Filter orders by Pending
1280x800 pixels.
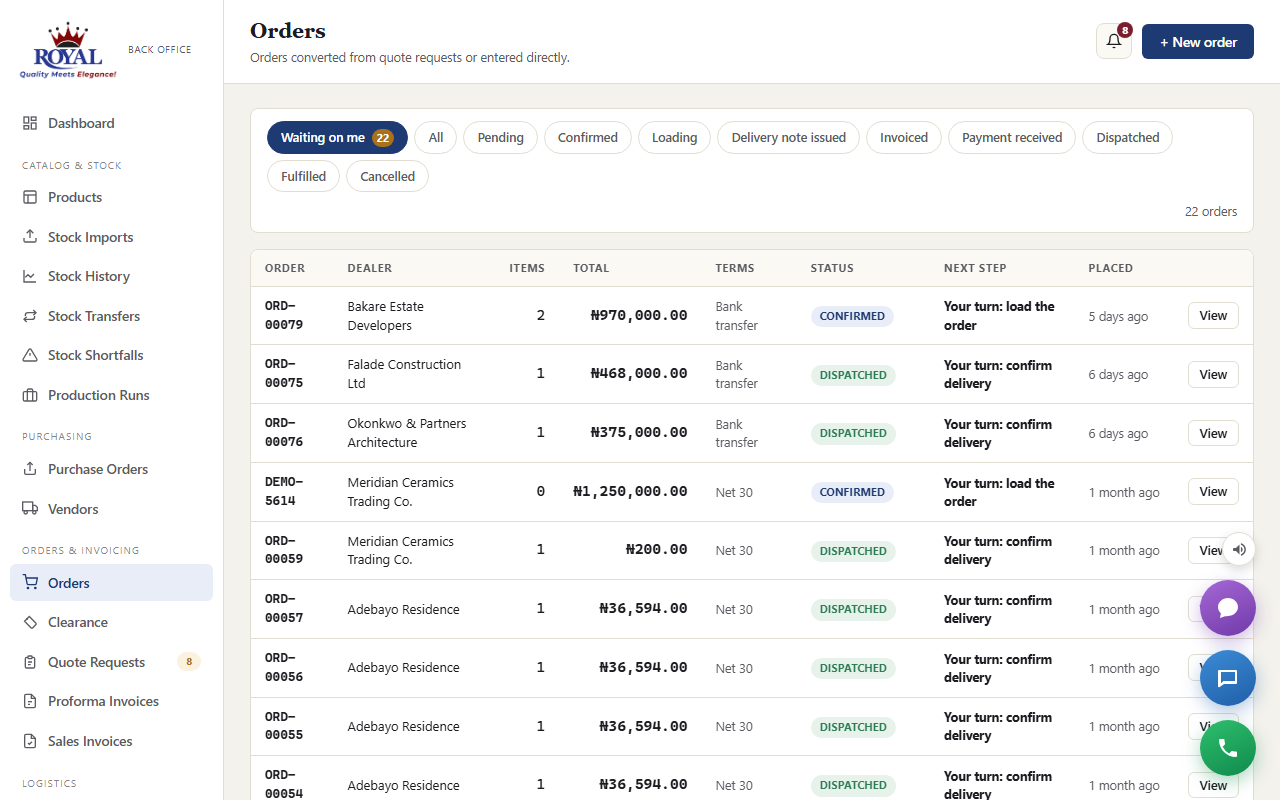click(x=500, y=138)
